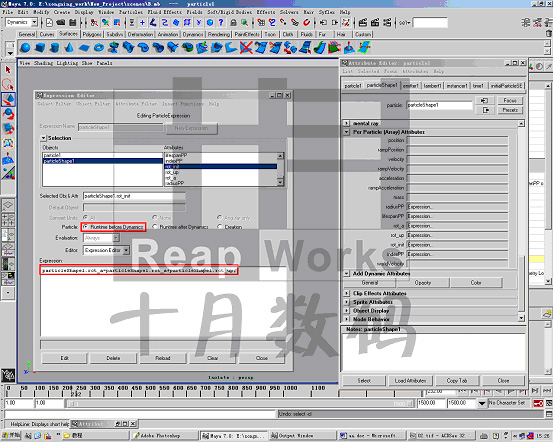The image size is (553, 442).
Task: Switch to the particle1 tab
Action: pos(353,86)
